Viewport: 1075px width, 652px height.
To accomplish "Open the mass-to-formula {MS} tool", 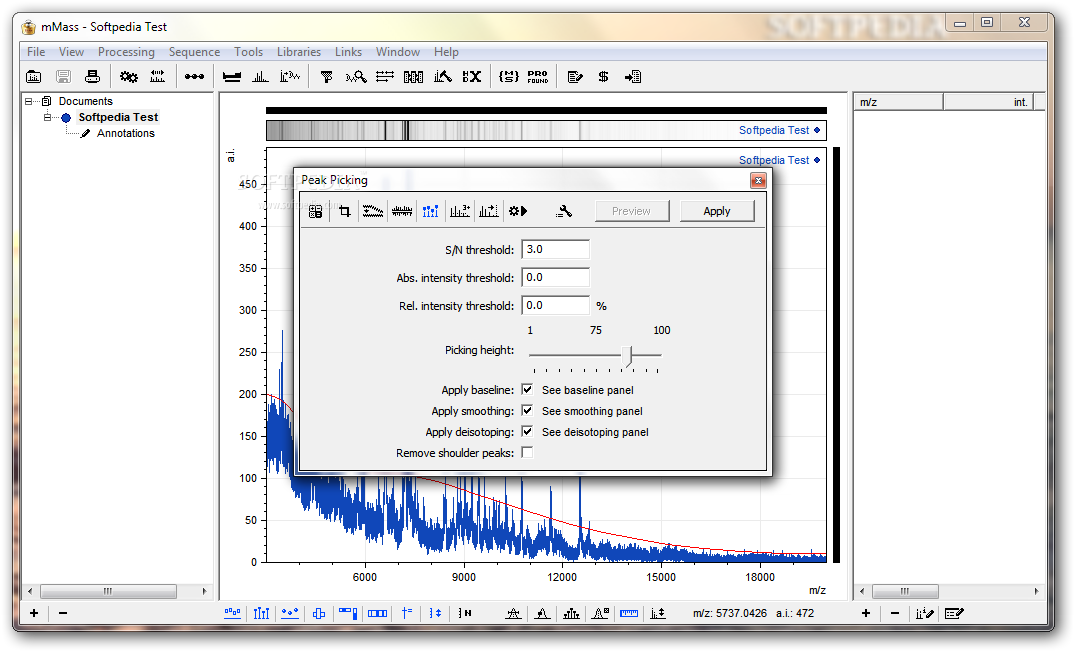I will click(509, 77).
